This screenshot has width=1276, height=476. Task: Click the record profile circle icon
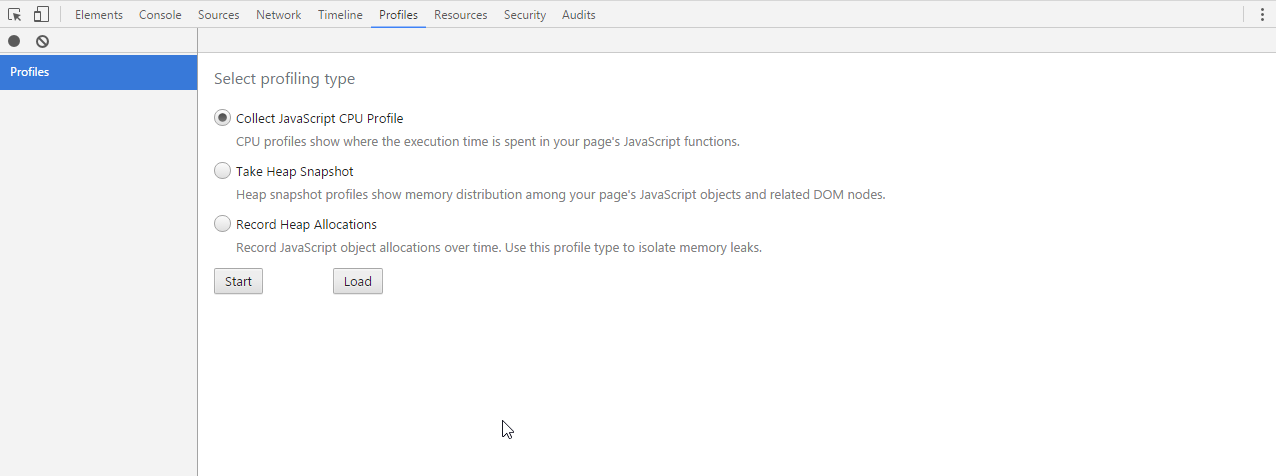[14, 41]
